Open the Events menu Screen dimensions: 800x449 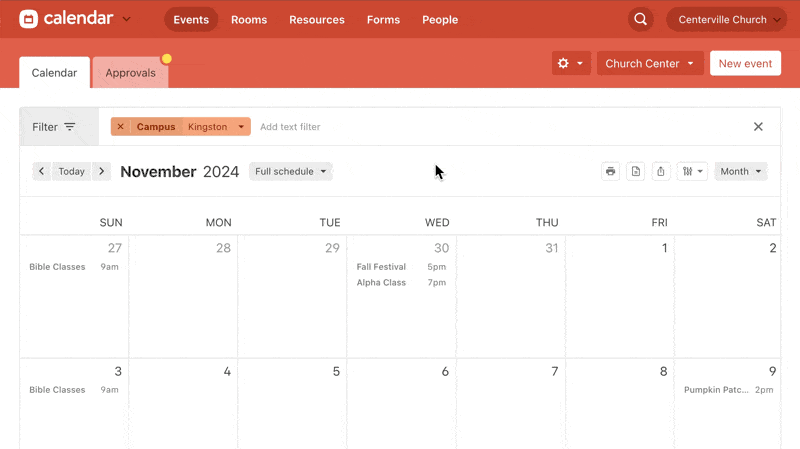(191, 19)
